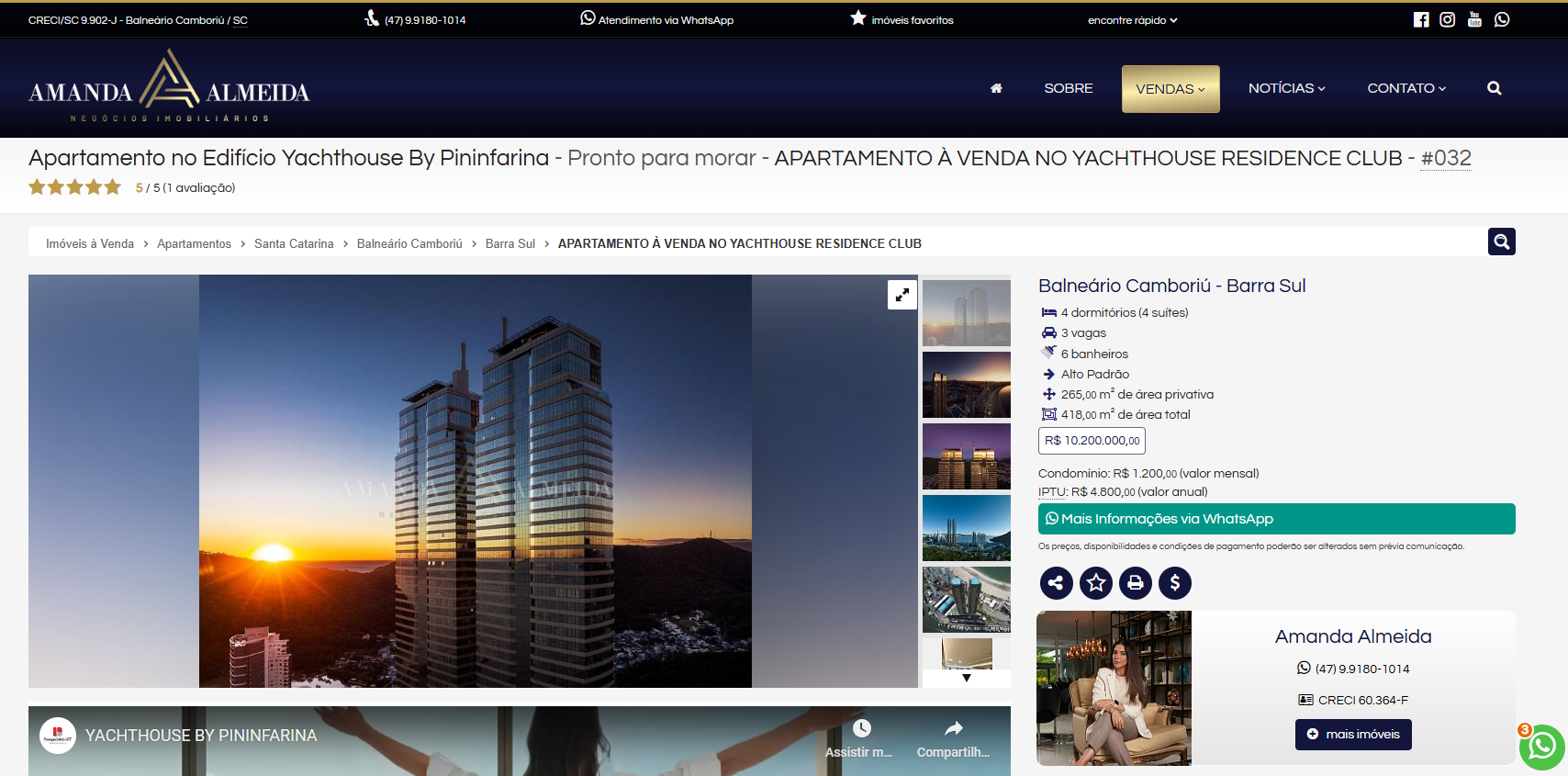Open the NOTÍCIAS dropdown menu
The width and height of the screenshot is (1568, 776).
[x=1286, y=88]
